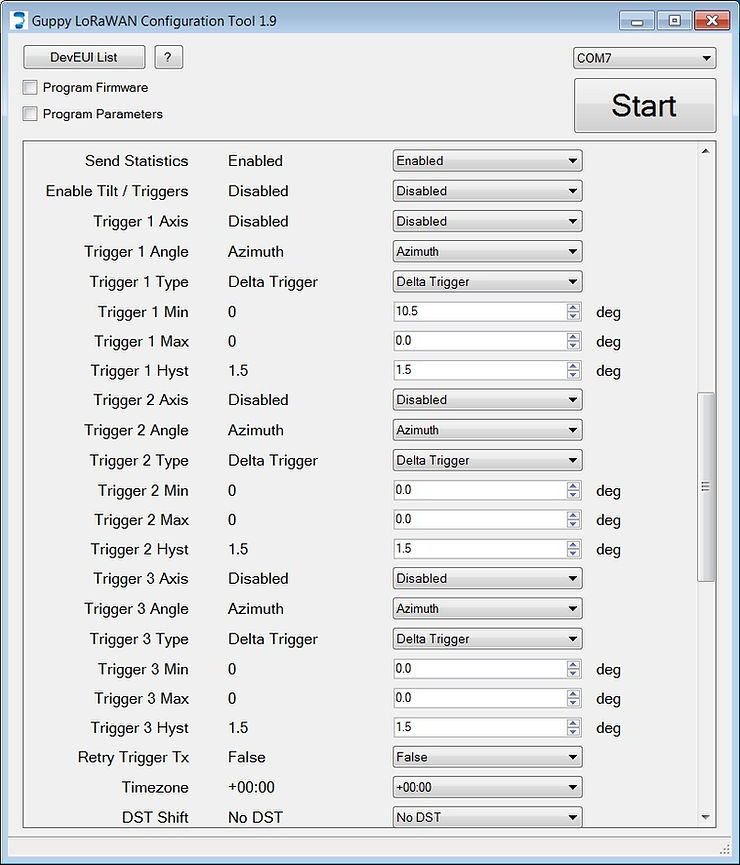
Task: Adjust Trigger 3 Min with the spinner arrows
Action: coord(573,669)
